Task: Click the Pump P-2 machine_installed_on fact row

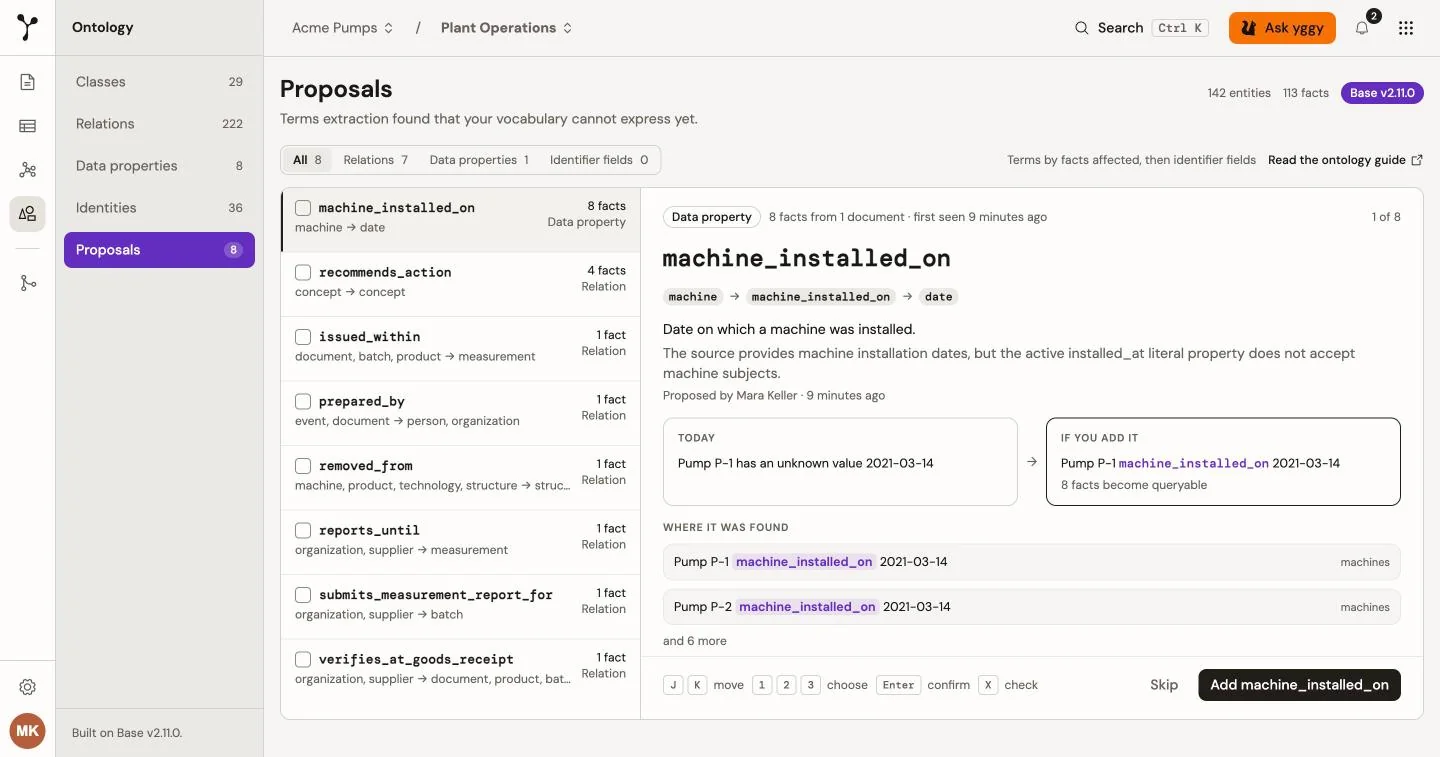Action: [1031, 607]
